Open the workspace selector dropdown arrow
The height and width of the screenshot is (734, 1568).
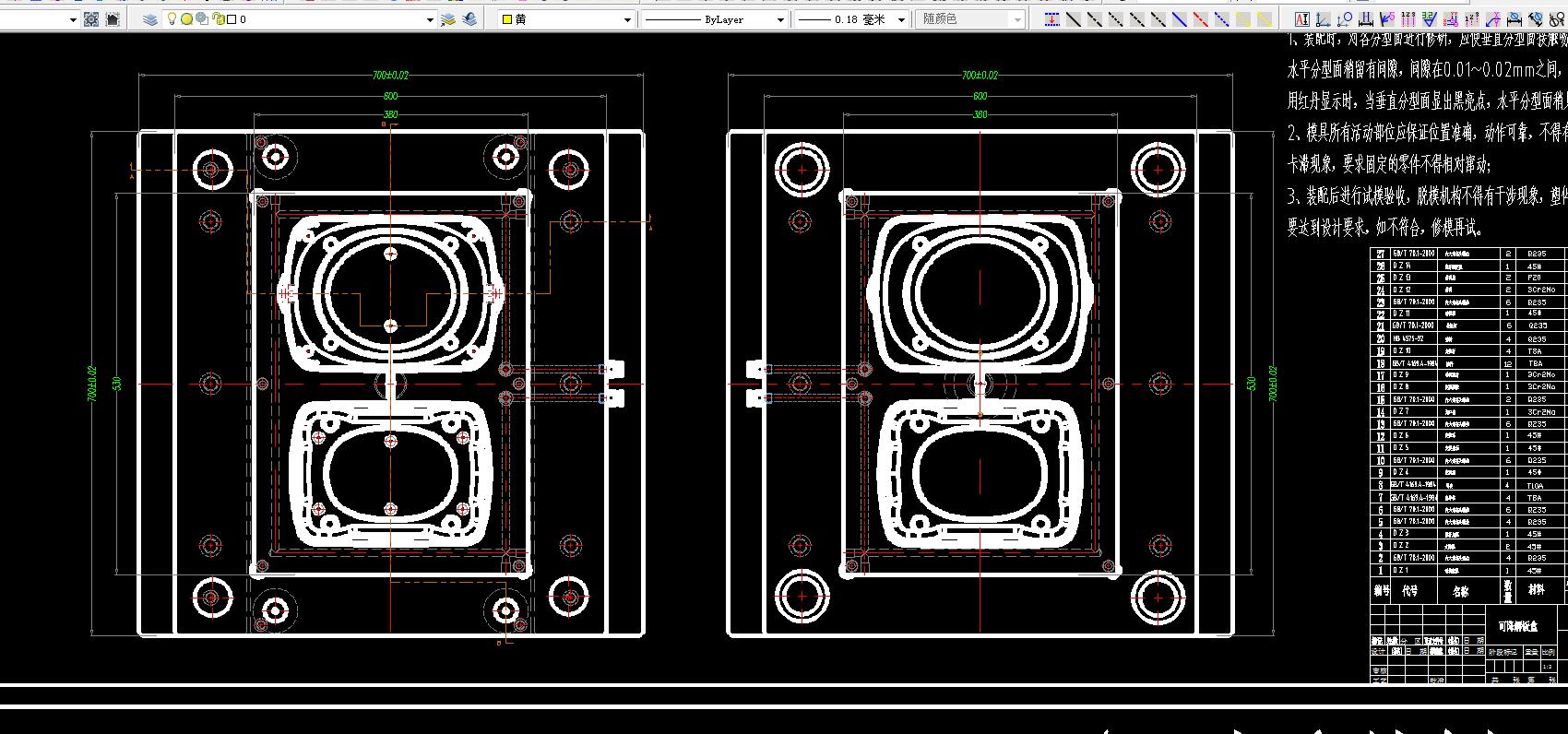pyautogui.click(x=73, y=19)
